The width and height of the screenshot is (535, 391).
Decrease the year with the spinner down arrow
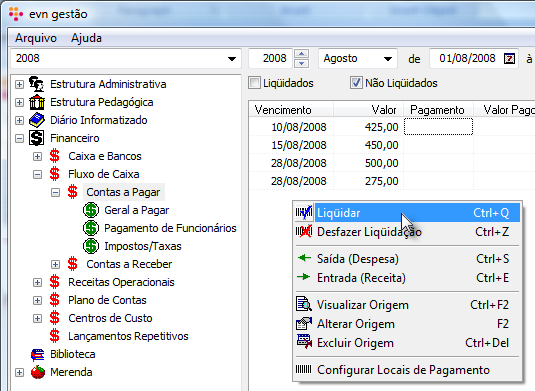coord(301,63)
